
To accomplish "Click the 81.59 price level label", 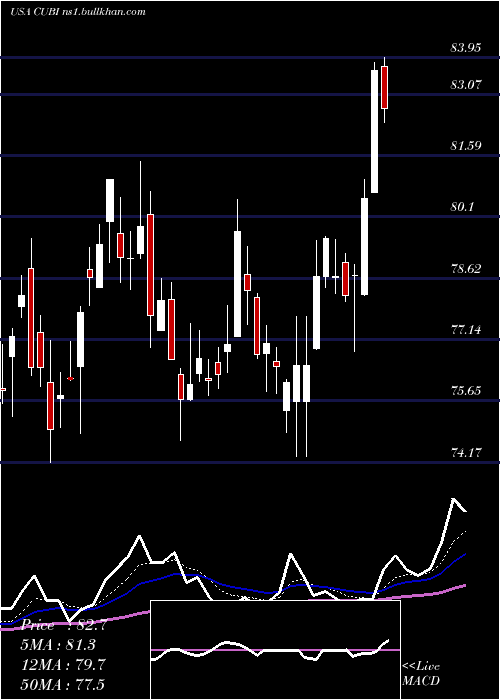I will (x=466, y=146).
